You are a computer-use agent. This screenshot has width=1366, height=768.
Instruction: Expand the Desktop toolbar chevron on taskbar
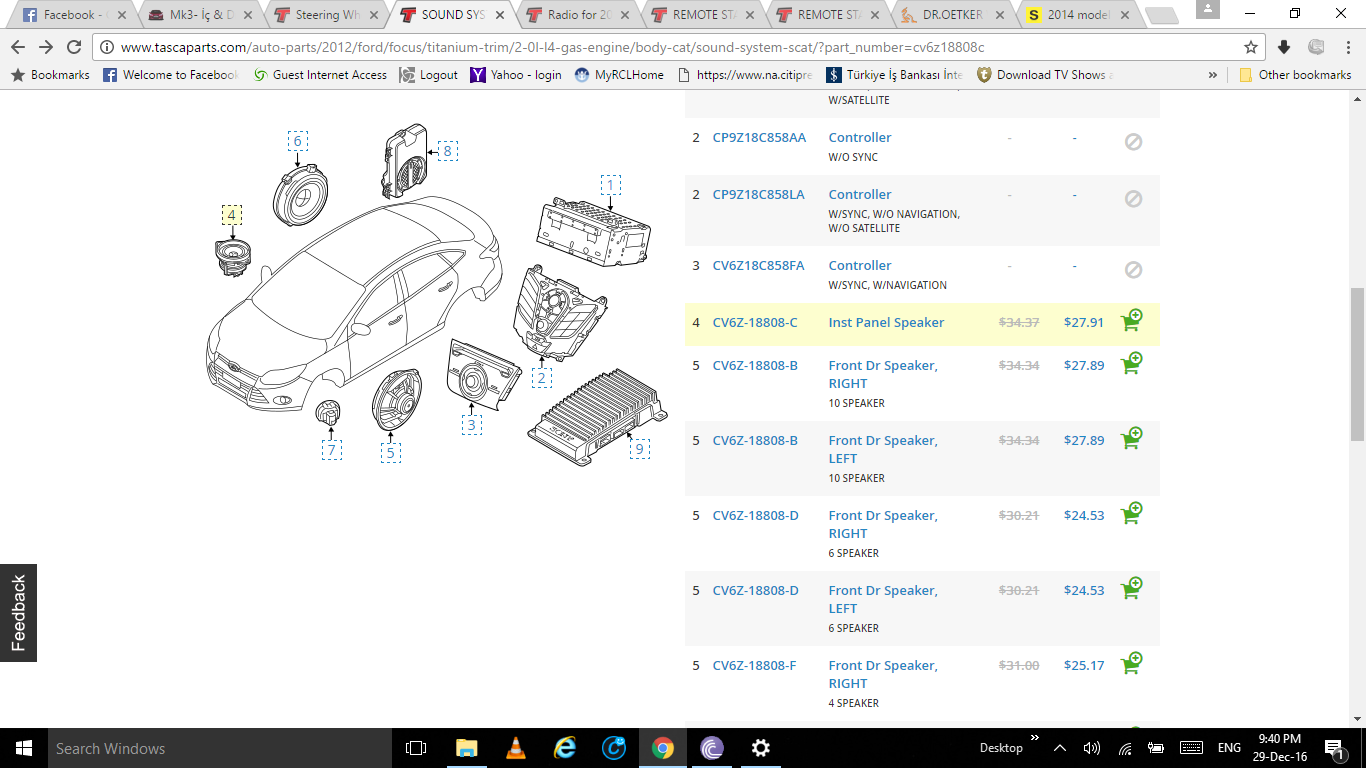1035,739
